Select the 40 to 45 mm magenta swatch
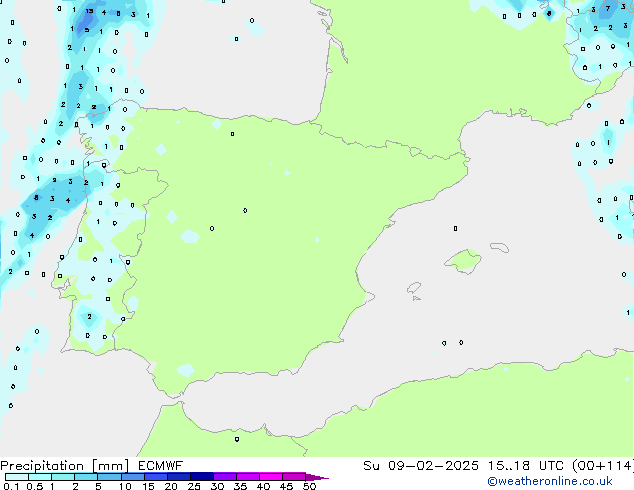 tap(271, 477)
